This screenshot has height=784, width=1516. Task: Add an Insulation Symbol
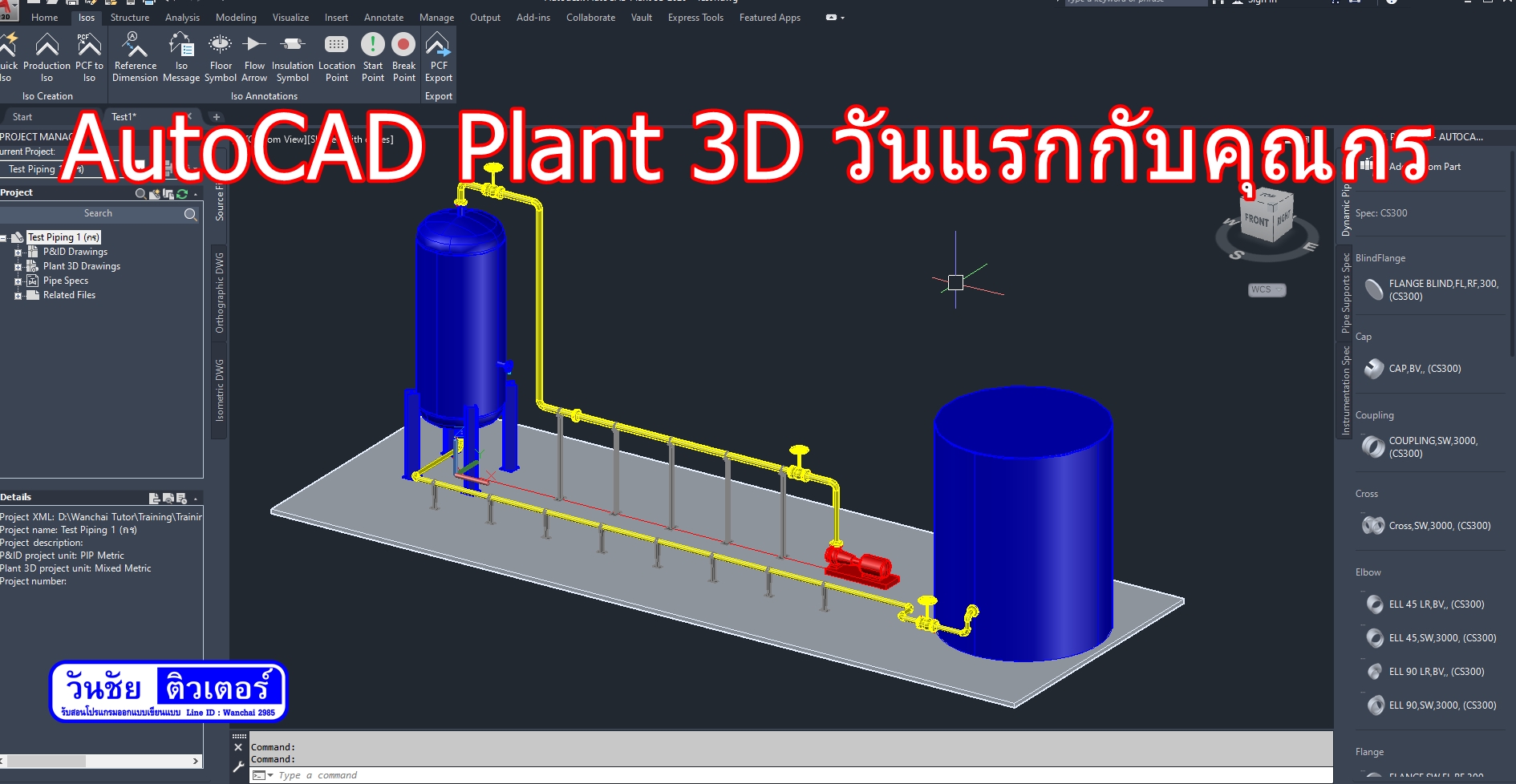[293, 57]
